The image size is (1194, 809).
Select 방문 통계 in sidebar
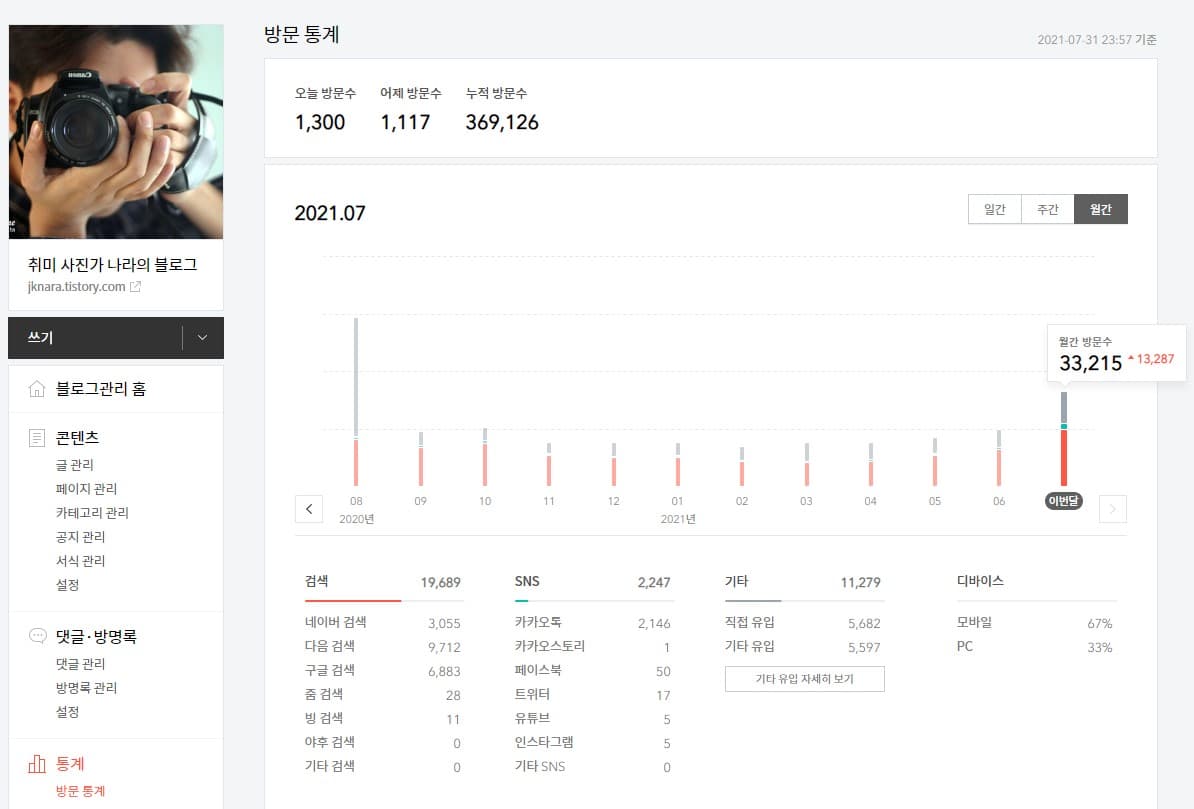[x=81, y=791]
